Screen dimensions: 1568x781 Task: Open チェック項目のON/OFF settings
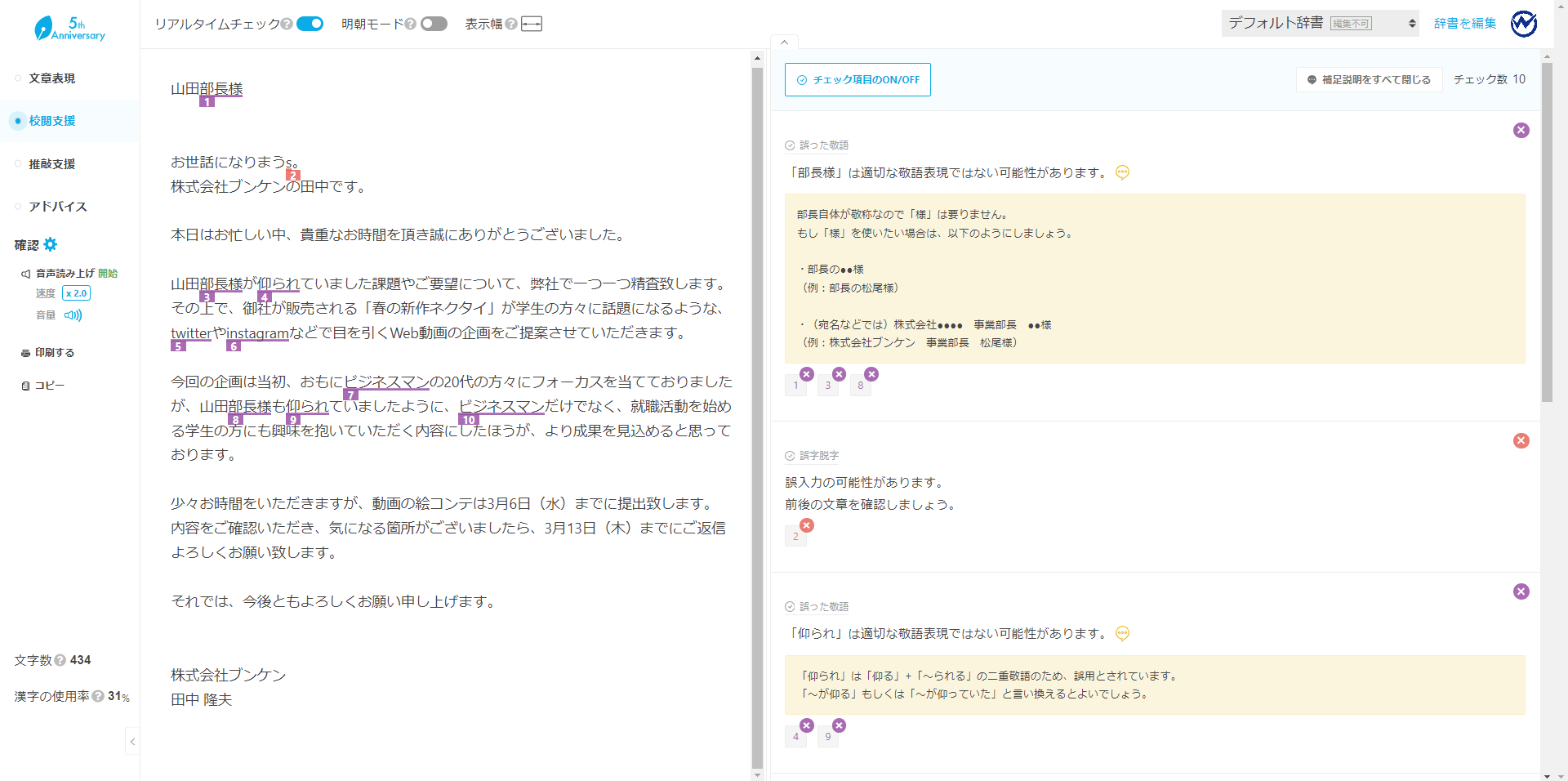(857, 80)
